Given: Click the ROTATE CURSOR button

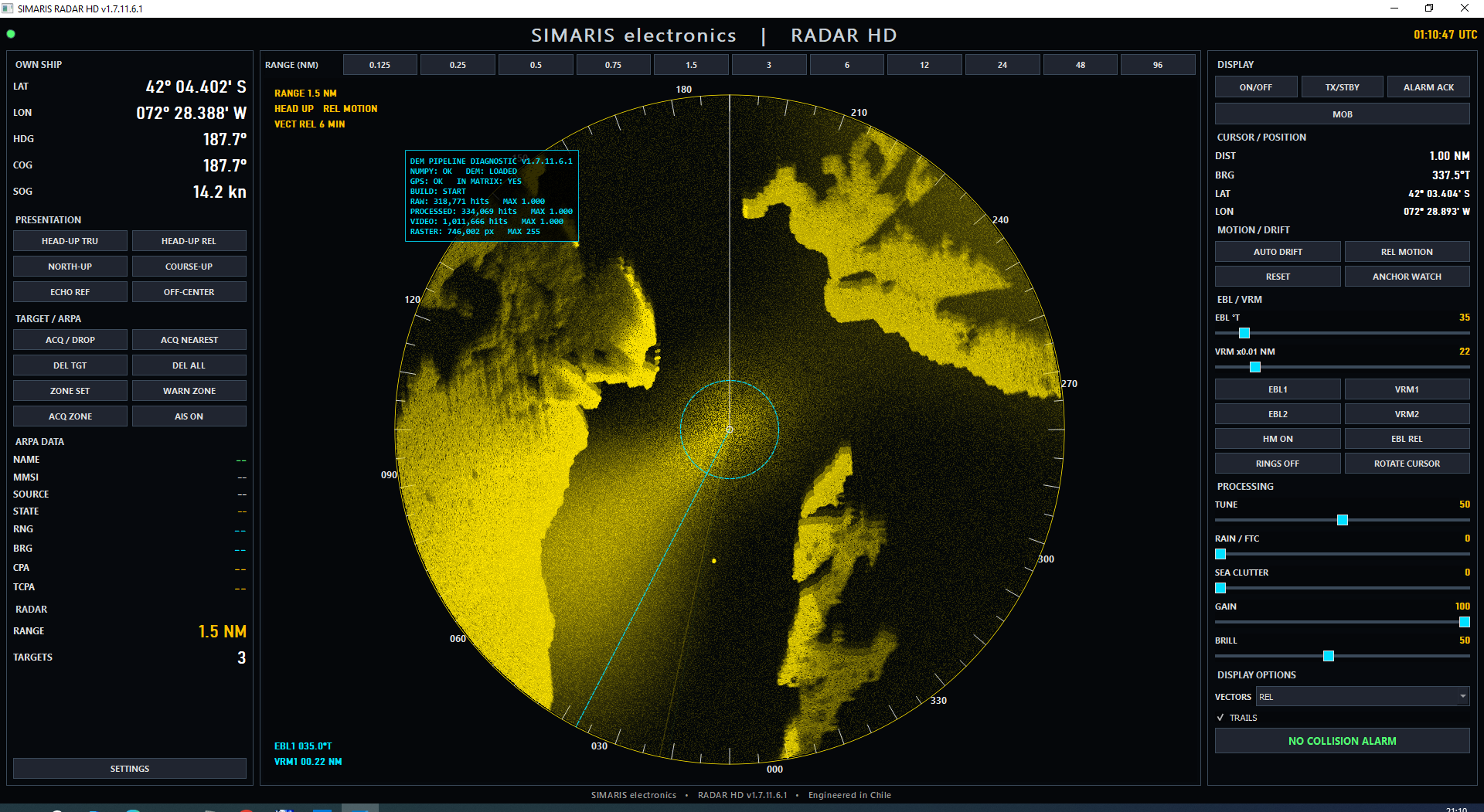Looking at the screenshot, I should [x=1407, y=464].
